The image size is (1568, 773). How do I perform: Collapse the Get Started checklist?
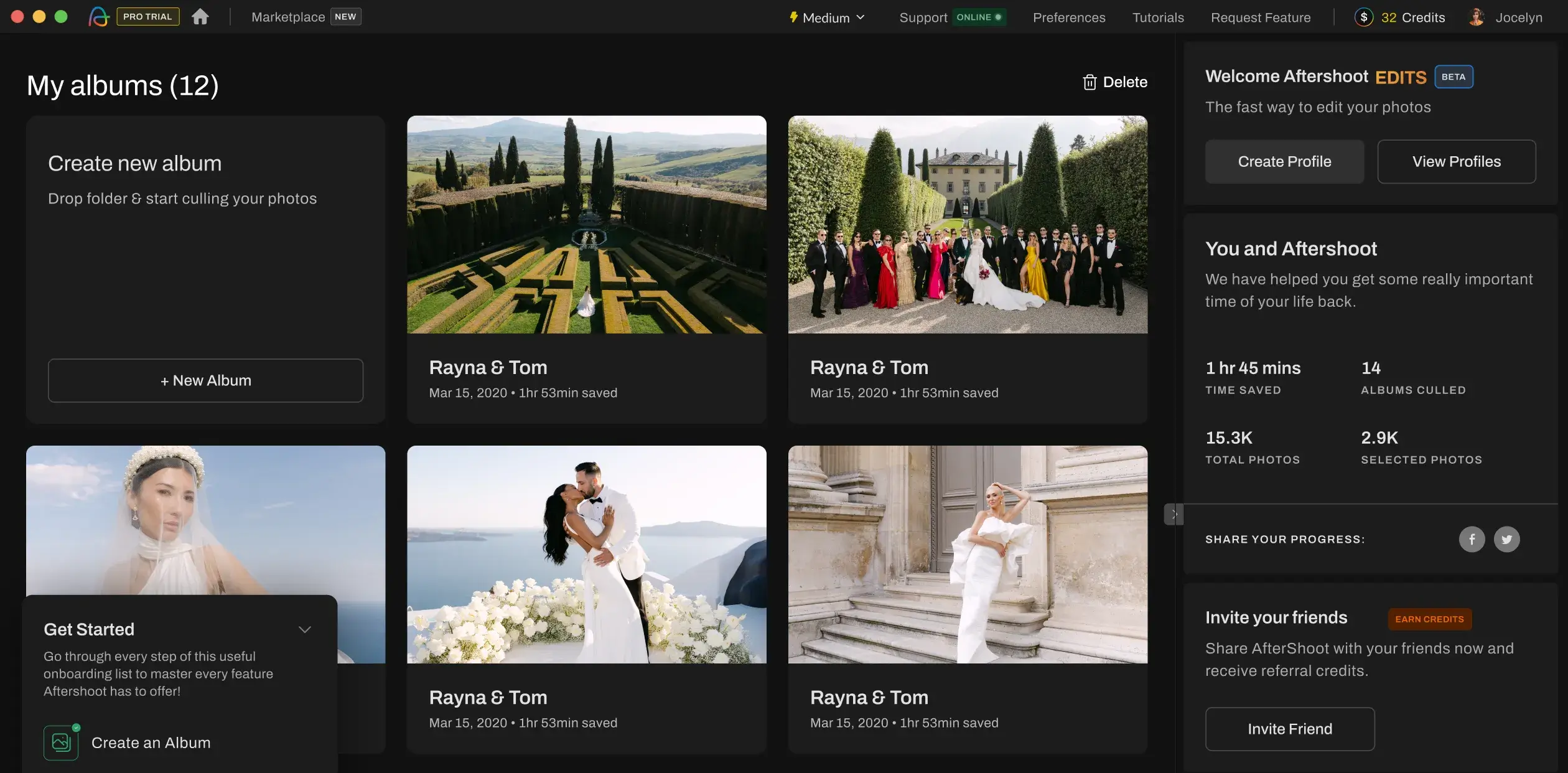click(x=305, y=629)
